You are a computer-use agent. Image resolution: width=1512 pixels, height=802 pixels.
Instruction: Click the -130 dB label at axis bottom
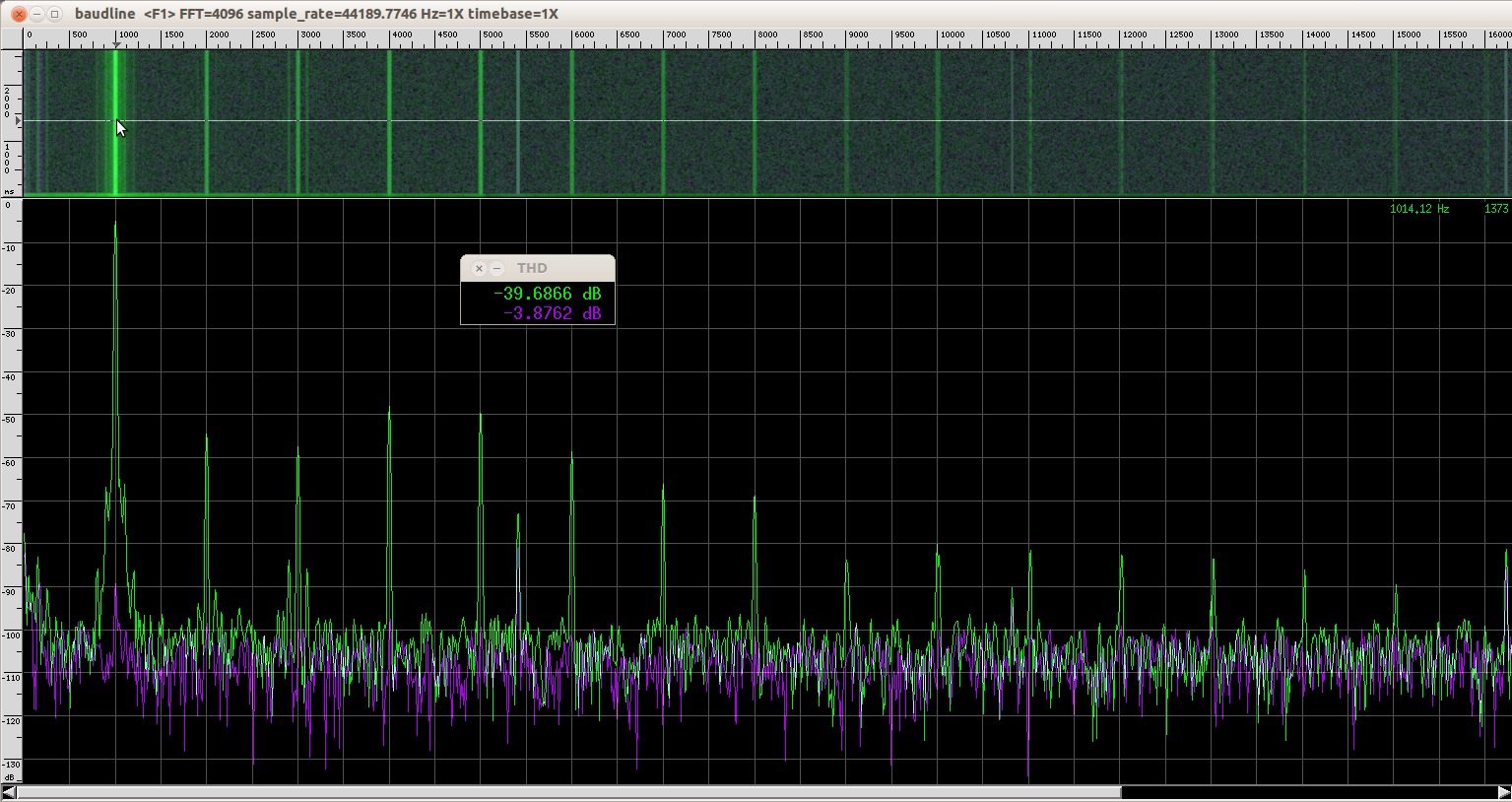[11, 765]
